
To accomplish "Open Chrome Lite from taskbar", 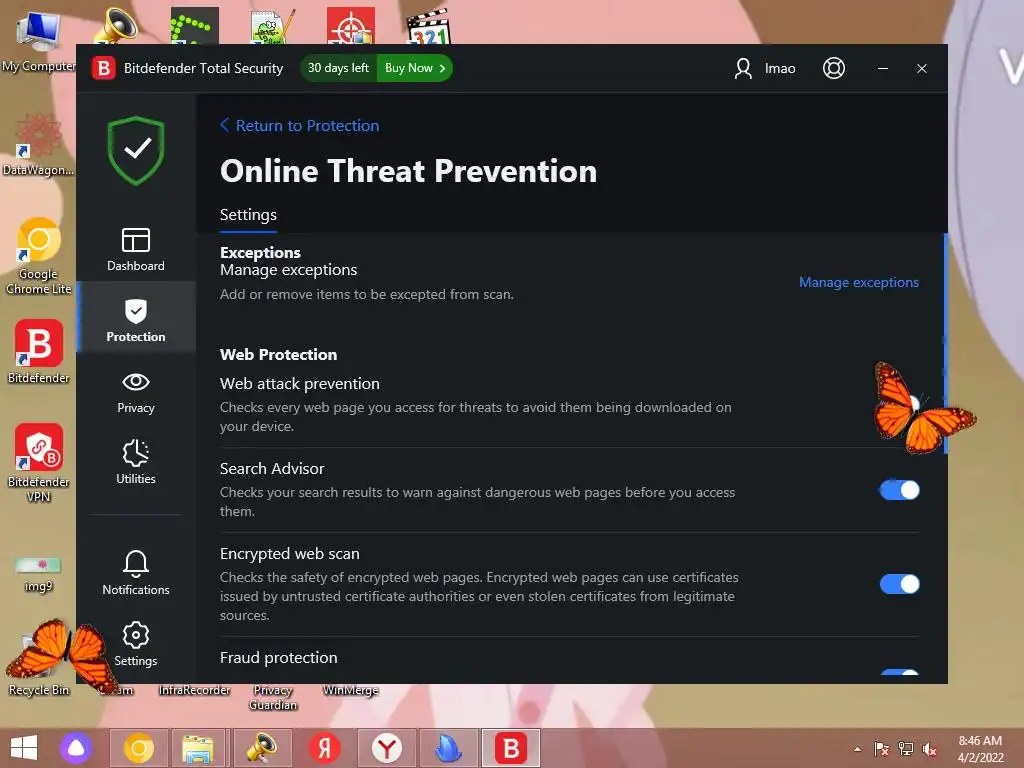I will [x=138, y=748].
